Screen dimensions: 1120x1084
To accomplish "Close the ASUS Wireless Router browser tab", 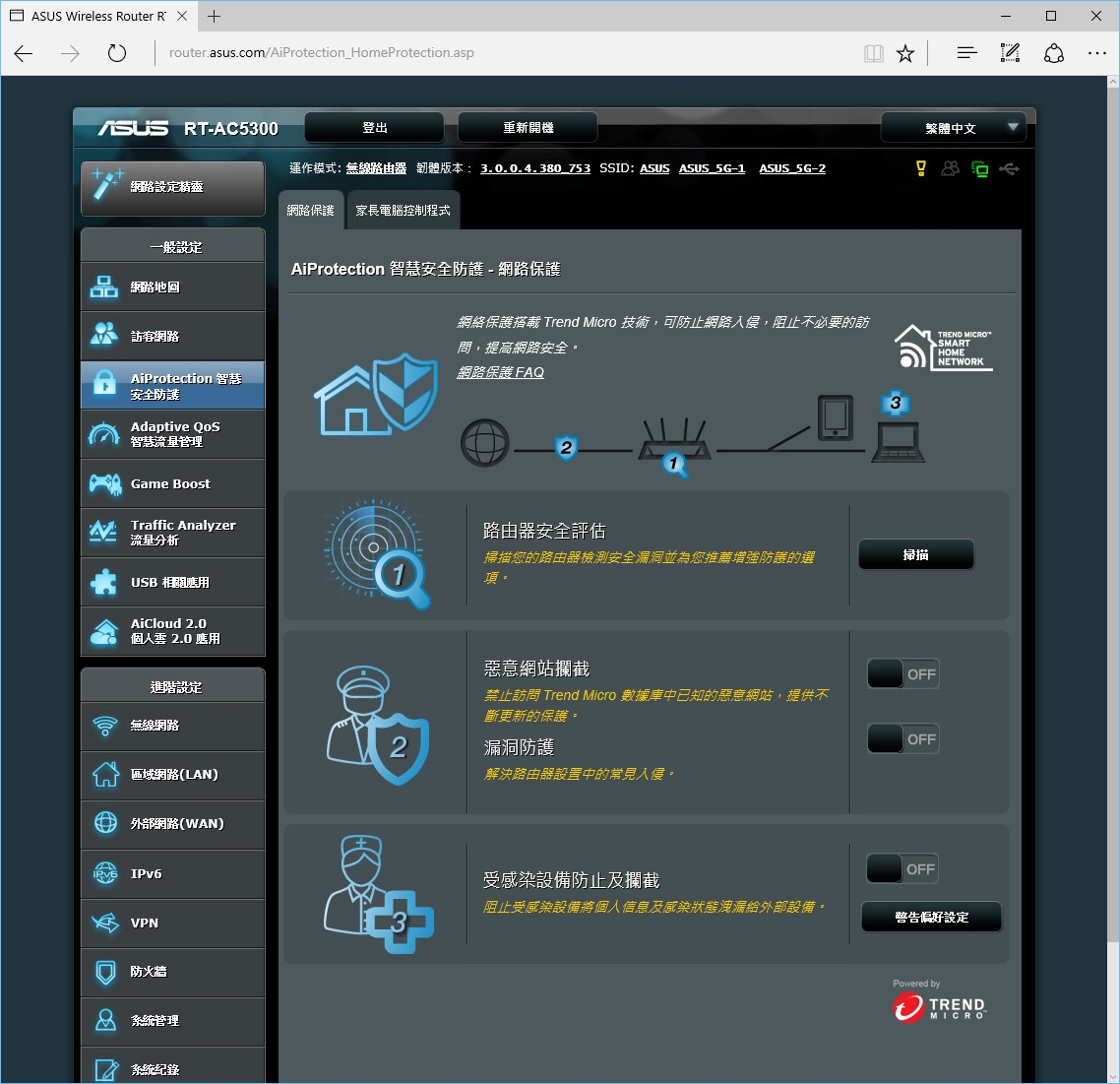I will 182,16.
